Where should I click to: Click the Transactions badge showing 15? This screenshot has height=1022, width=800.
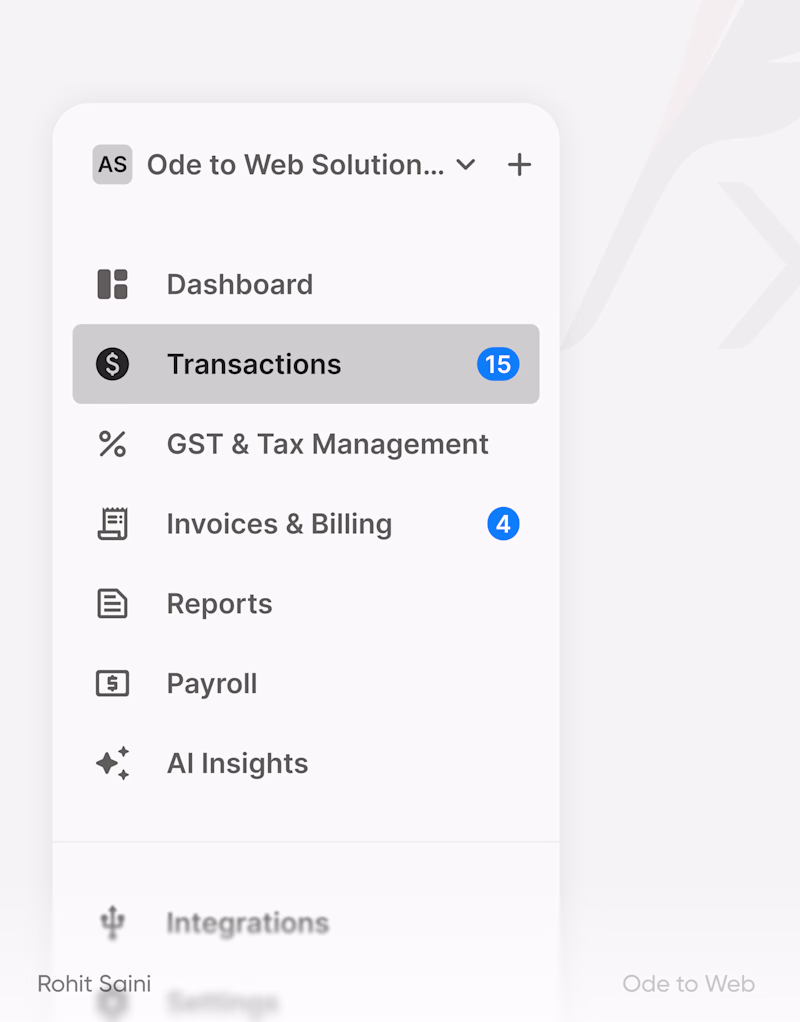pos(498,364)
